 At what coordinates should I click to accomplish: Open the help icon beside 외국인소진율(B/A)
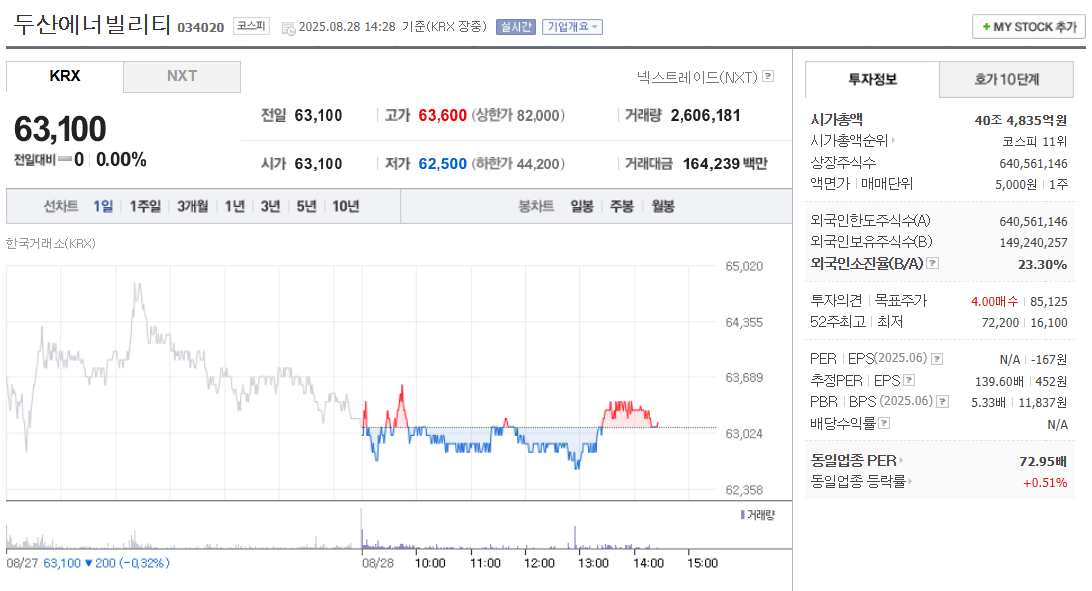point(933,263)
